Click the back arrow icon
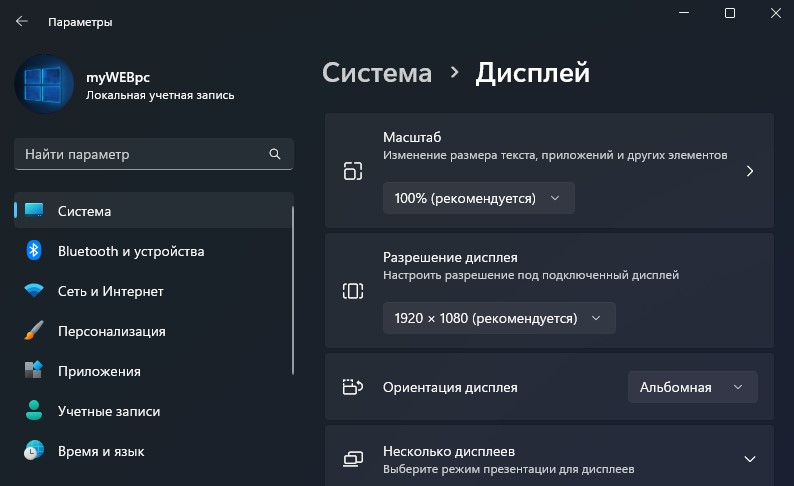The image size is (794, 486). (x=21, y=21)
